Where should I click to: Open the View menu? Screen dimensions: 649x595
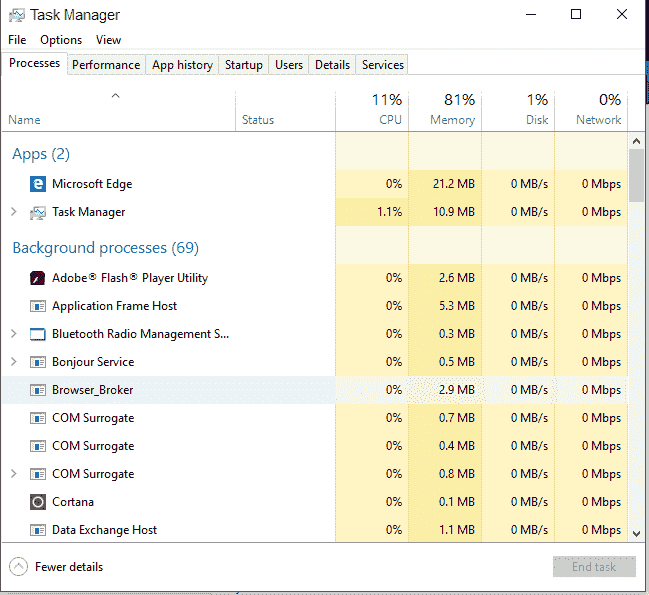[x=108, y=40]
